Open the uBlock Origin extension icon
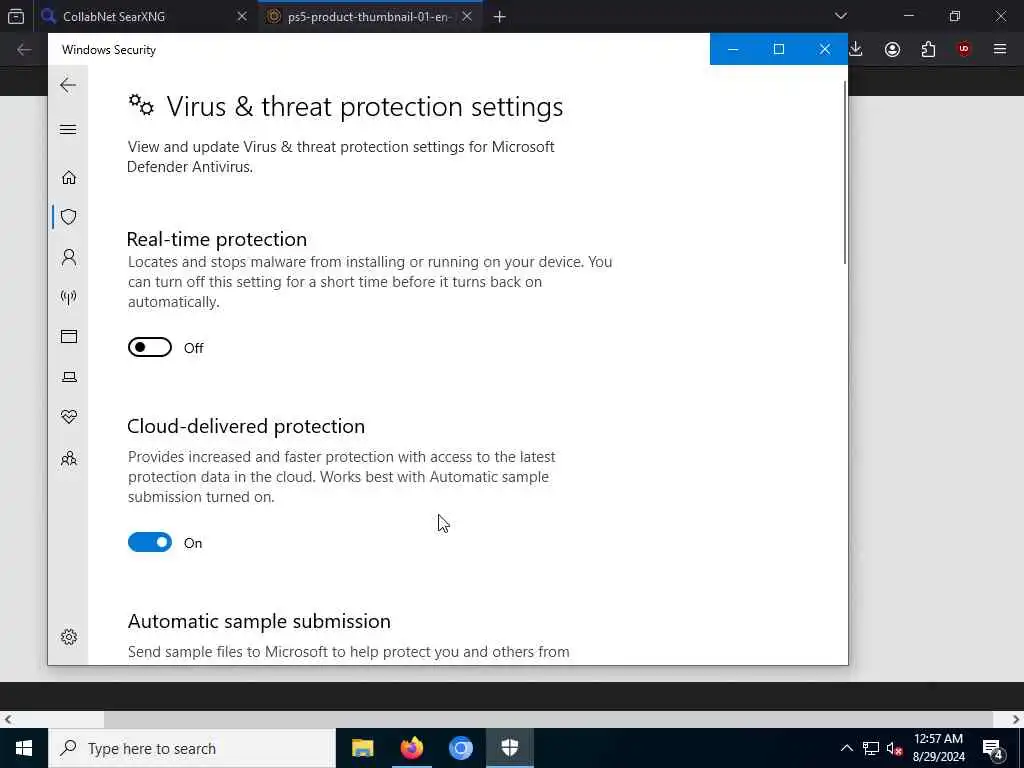The width and height of the screenshot is (1024, 768). click(x=964, y=49)
